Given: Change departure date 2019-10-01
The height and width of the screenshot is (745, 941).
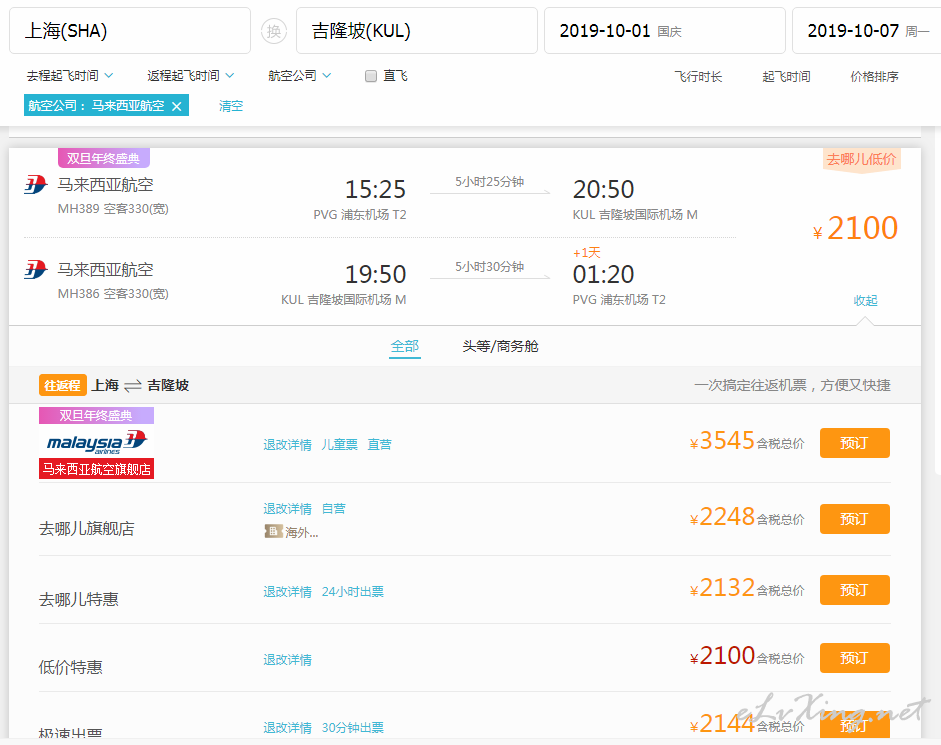Looking at the screenshot, I should pyautogui.click(x=665, y=31).
